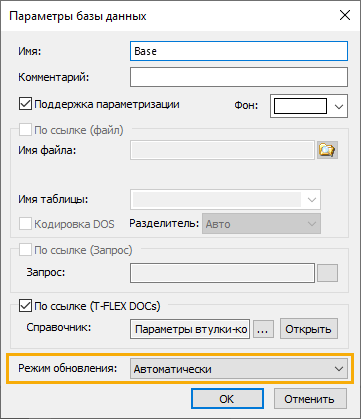Click the ellipsis button next to Справочник
Image resolution: width=361 pixels, height=419 pixels.
pyautogui.click(x=263, y=329)
